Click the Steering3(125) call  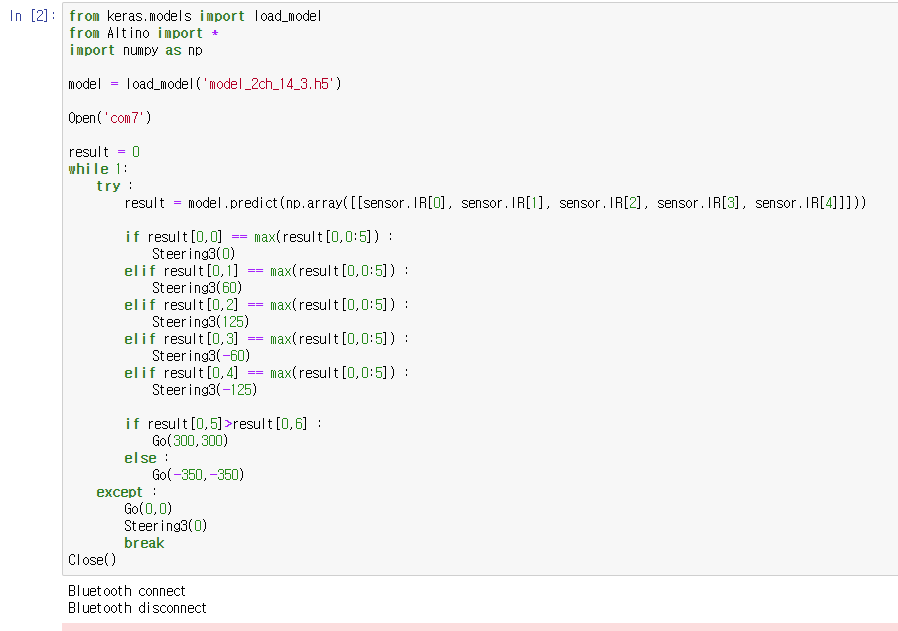(x=200, y=322)
